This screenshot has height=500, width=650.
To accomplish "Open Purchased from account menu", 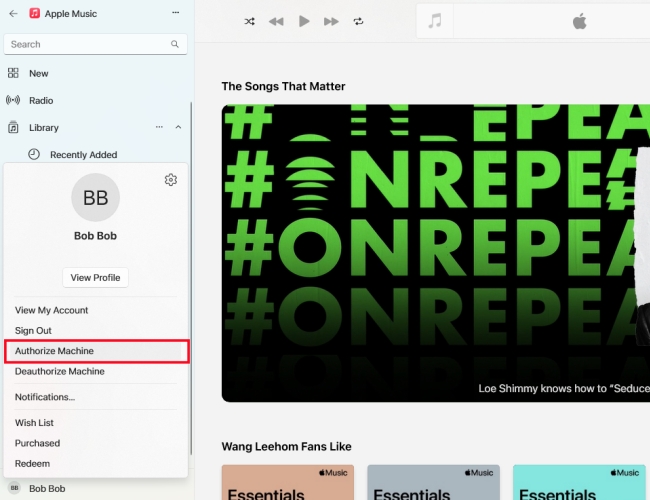I will tap(37, 443).
